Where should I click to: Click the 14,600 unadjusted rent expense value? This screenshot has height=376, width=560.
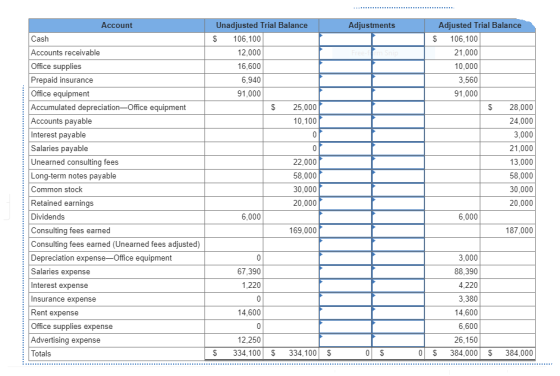point(249,313)
